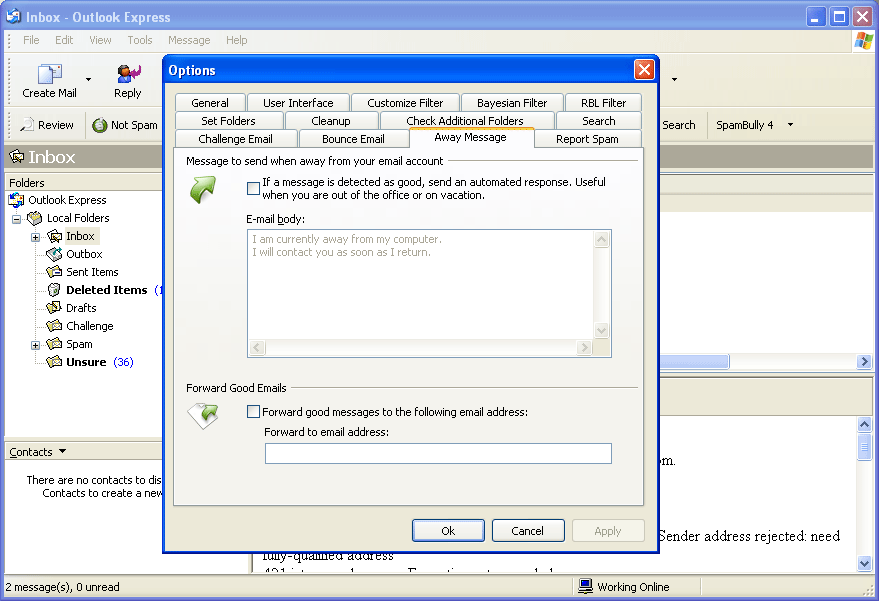The height and width of the screenshot is (601, 879).
Task: Click the Review toolbar icon
Action: (27, 124)
